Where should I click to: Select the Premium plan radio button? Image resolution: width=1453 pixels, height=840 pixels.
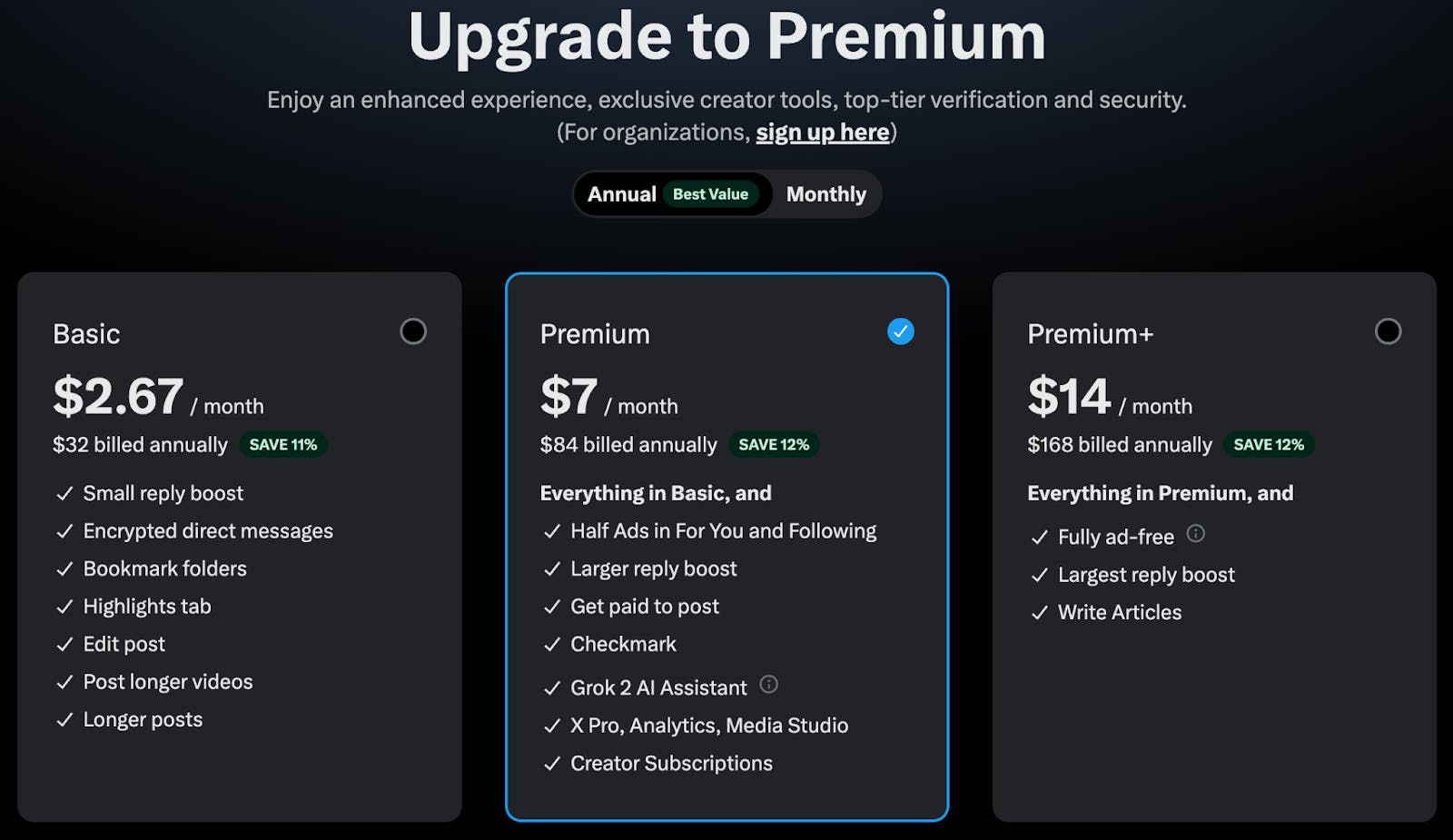(x=900, y=331)
